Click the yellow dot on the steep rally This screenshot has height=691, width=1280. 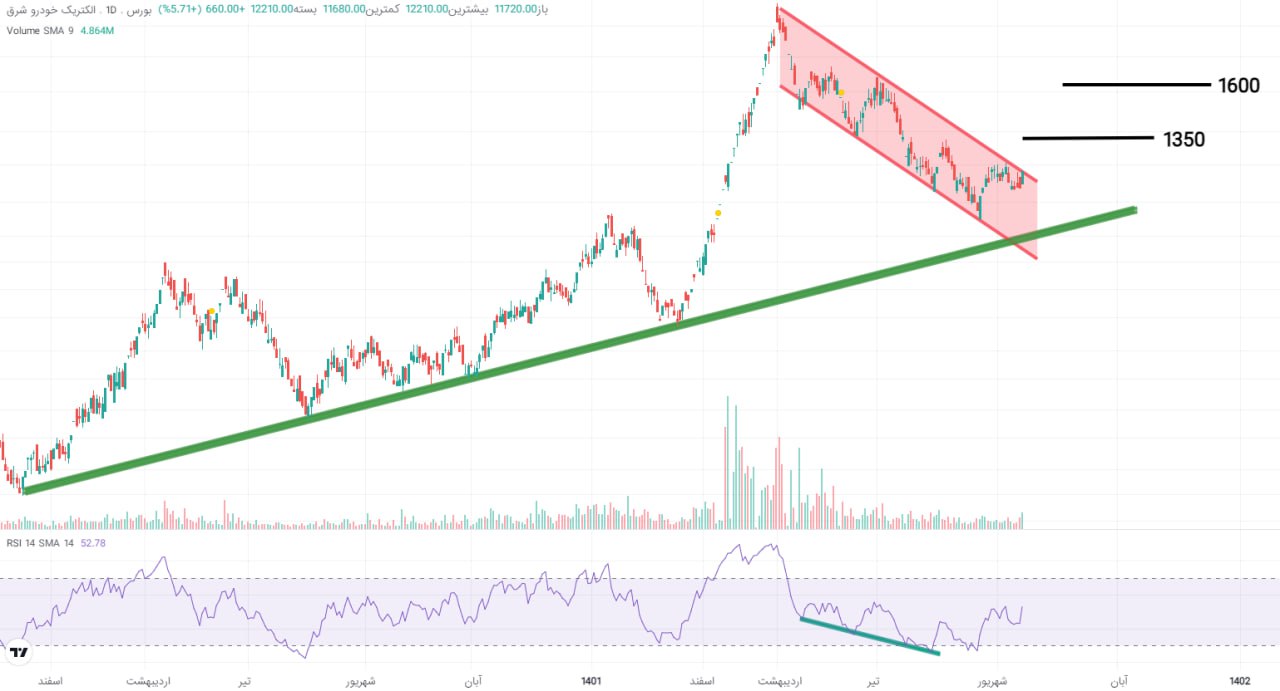pos(717,212)
